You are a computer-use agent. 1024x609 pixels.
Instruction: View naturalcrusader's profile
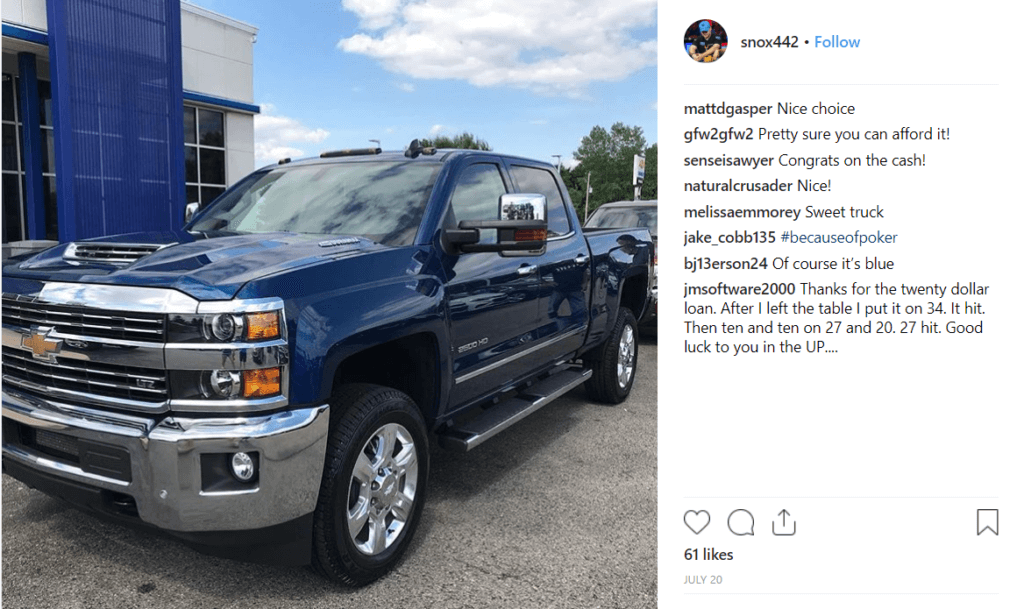pos(737,185)
